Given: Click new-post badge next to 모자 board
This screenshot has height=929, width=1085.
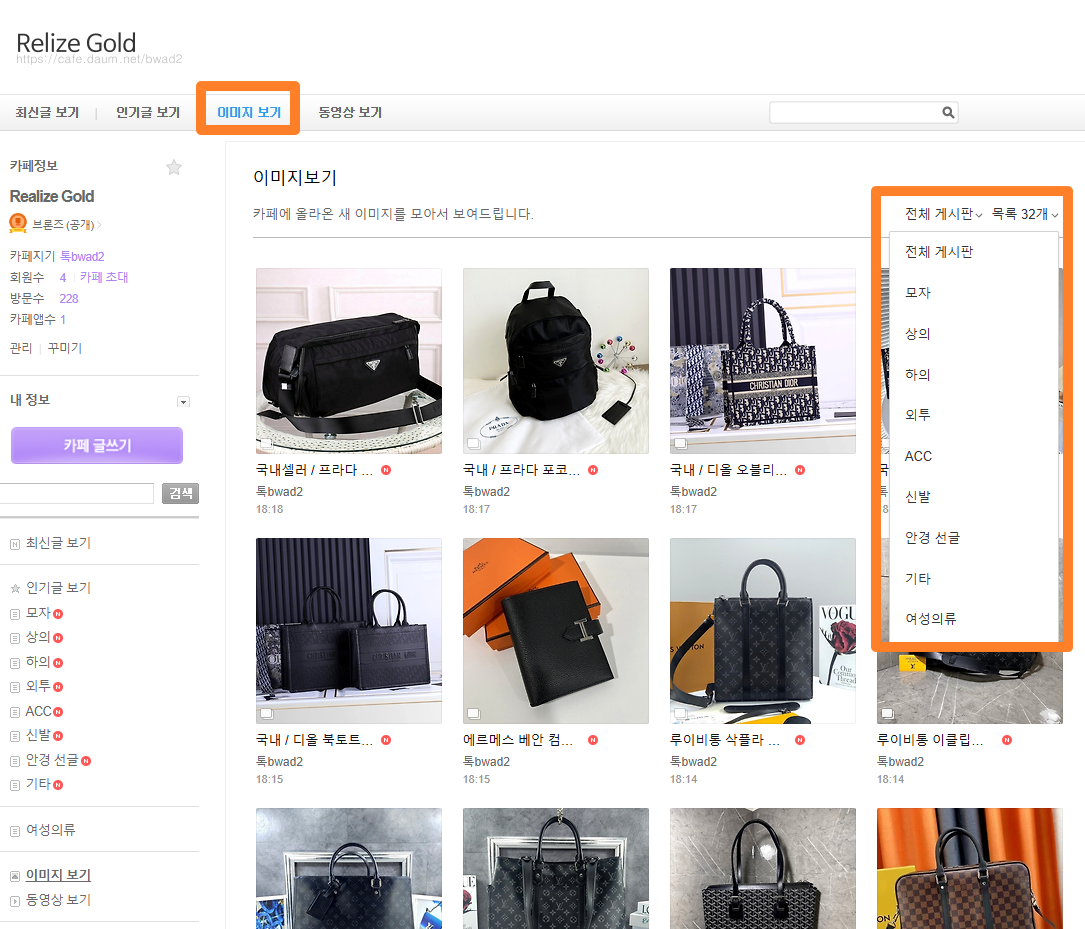Looking at the screenshot, I should point(58,614).
